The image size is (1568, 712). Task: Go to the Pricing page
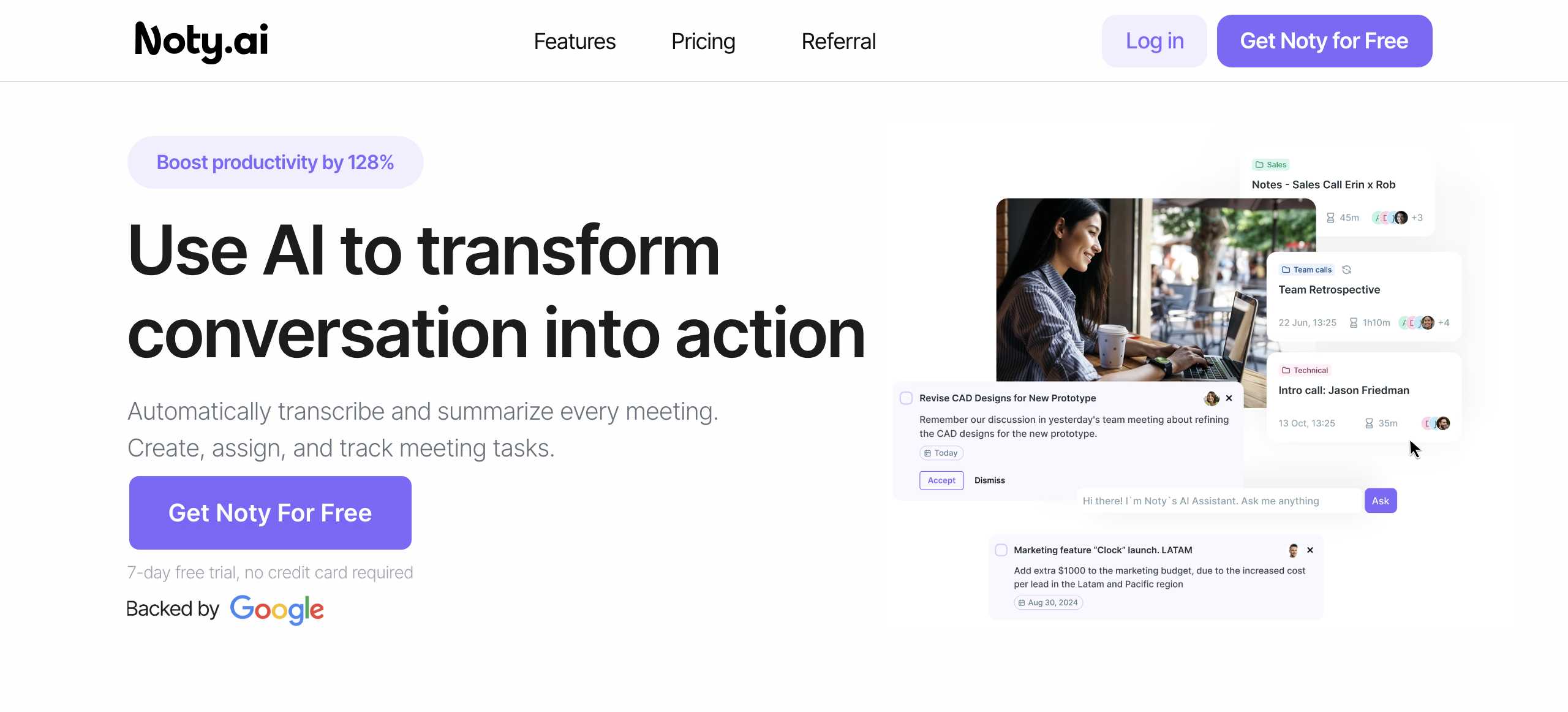coord(703,42)
